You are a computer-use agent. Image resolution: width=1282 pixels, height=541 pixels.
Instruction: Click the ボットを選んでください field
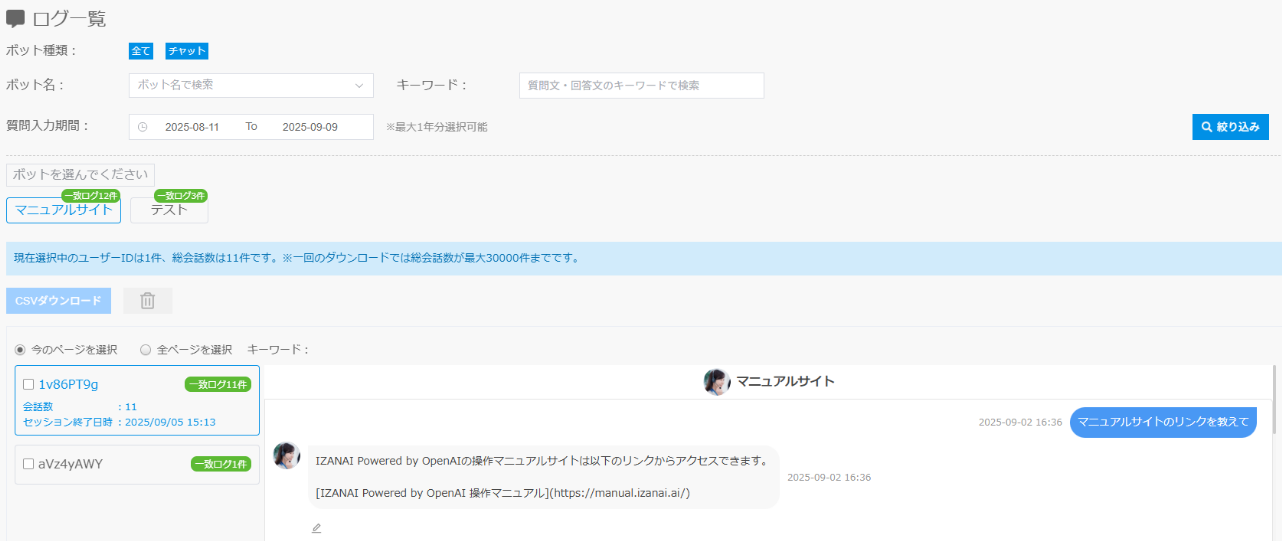click(x=81, y=175)
